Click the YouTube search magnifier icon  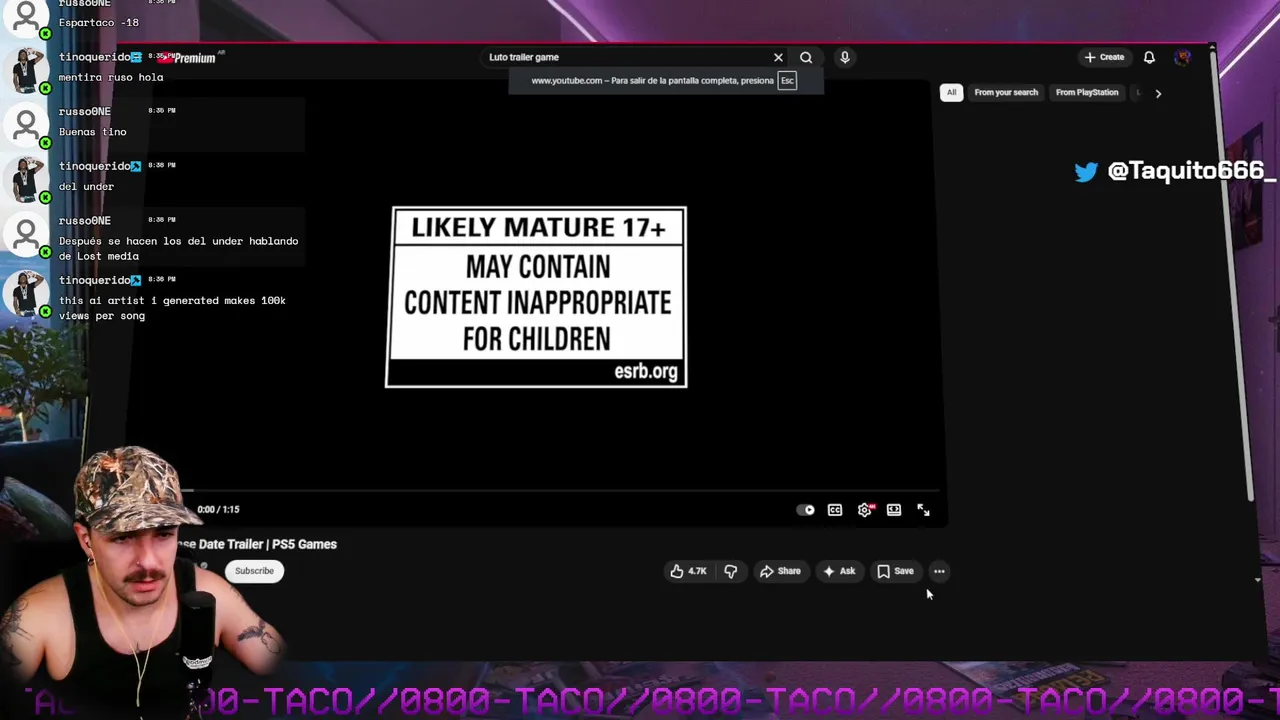click(806, 57)
